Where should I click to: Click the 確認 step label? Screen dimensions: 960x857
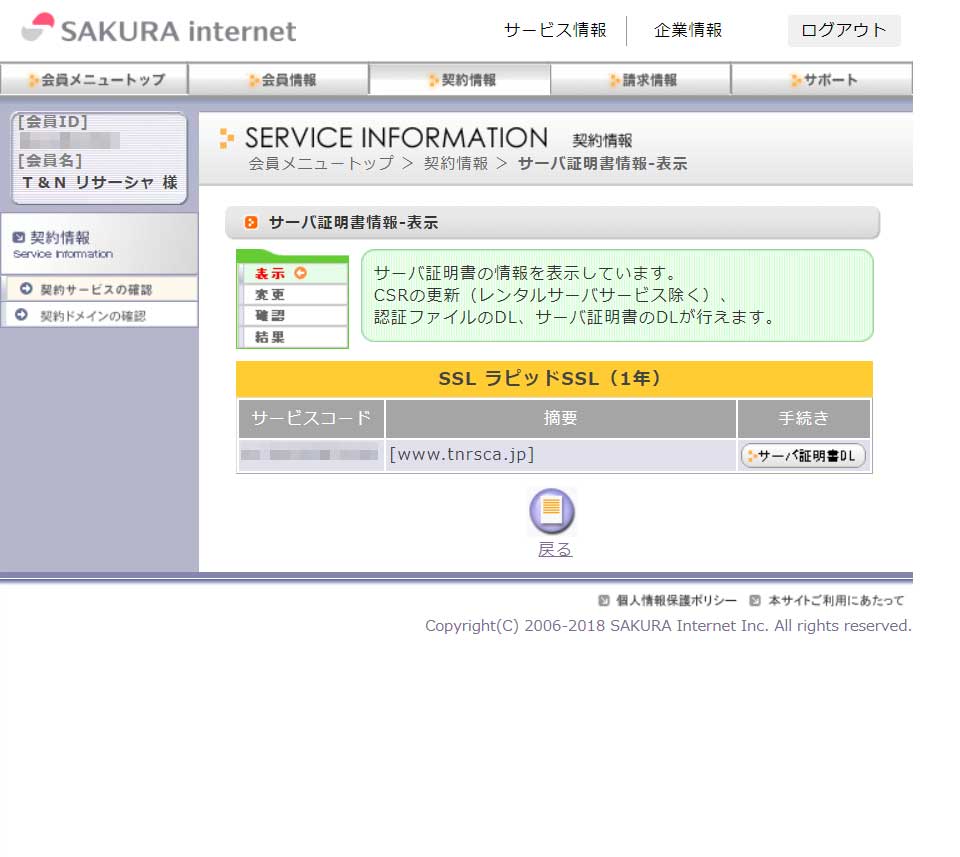pos(270,316)
